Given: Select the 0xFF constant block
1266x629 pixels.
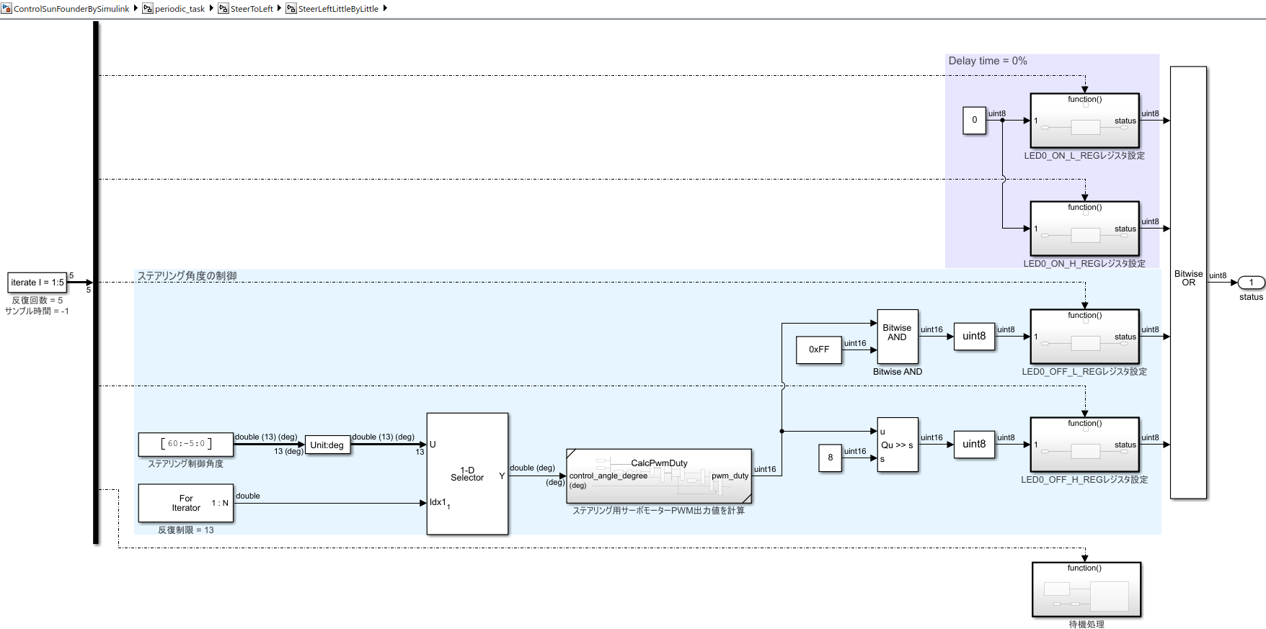Looking at the screenshot, I should pyautogui.click(x=819, y=350).
